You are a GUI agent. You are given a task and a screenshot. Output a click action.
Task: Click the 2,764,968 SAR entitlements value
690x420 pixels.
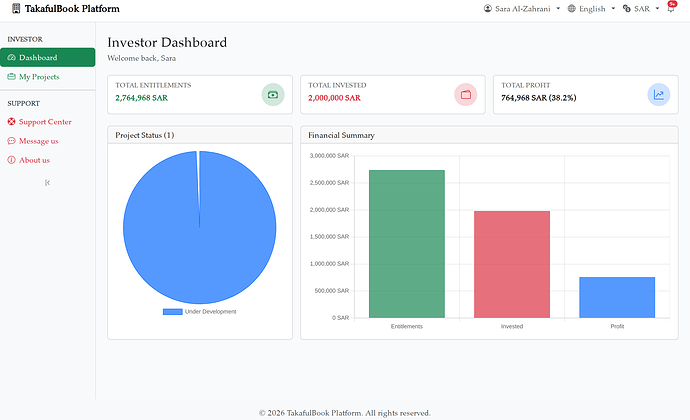[141, 98]
